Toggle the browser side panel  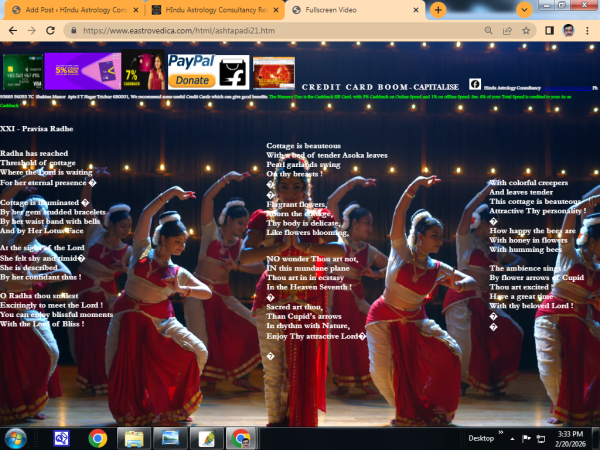coord(549,30)
